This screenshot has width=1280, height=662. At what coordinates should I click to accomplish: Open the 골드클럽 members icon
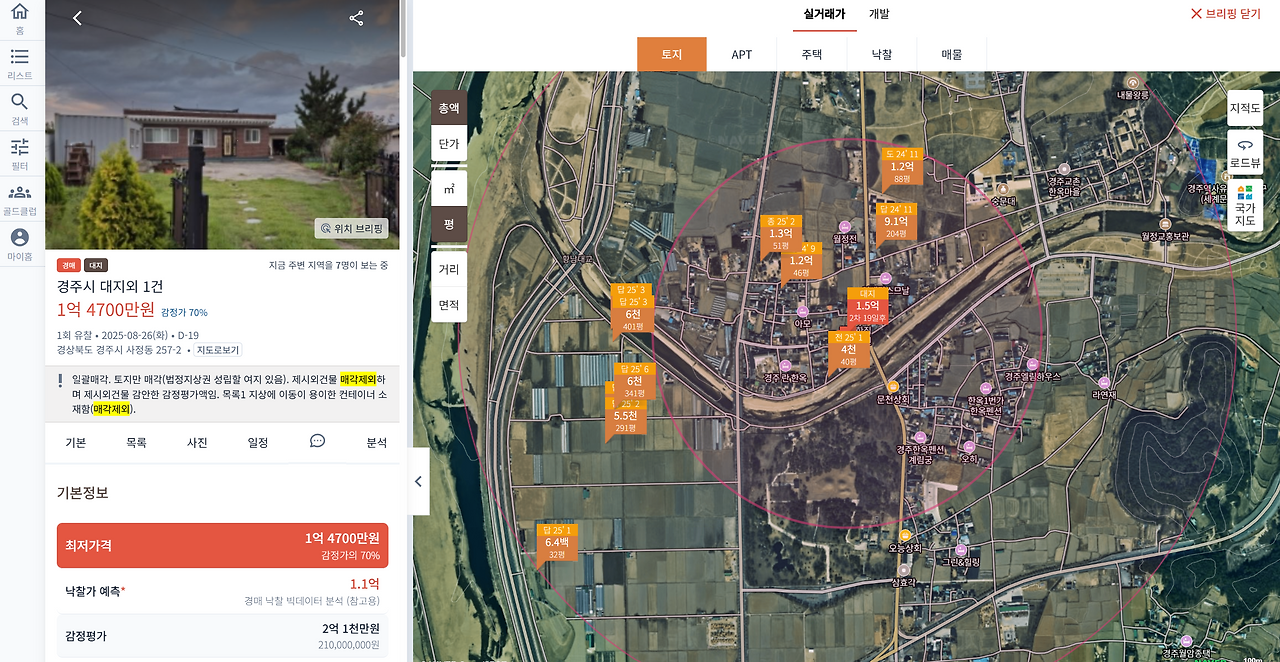19,199
